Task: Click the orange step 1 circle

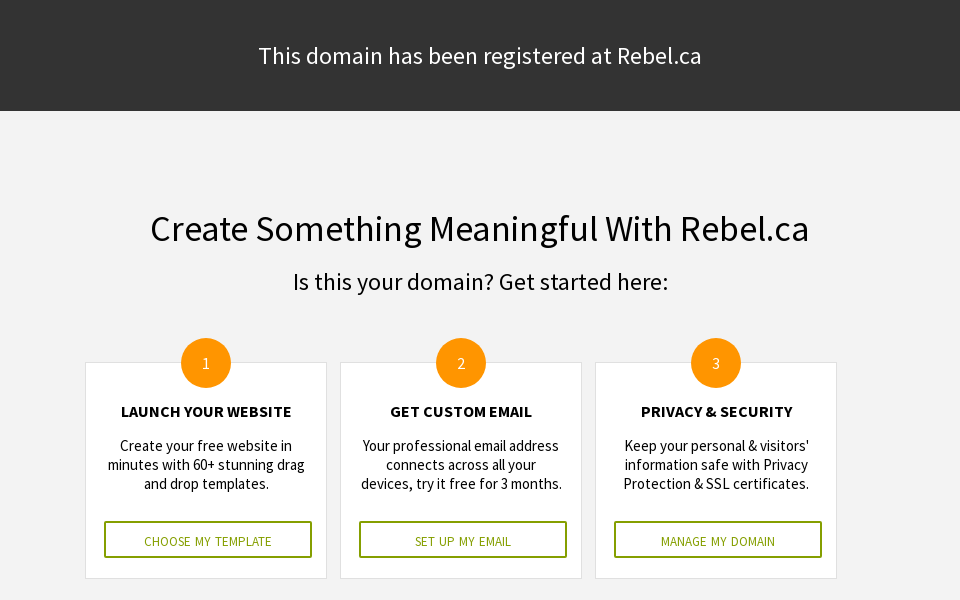Action: pyautogui.click(x=206, y=363)
